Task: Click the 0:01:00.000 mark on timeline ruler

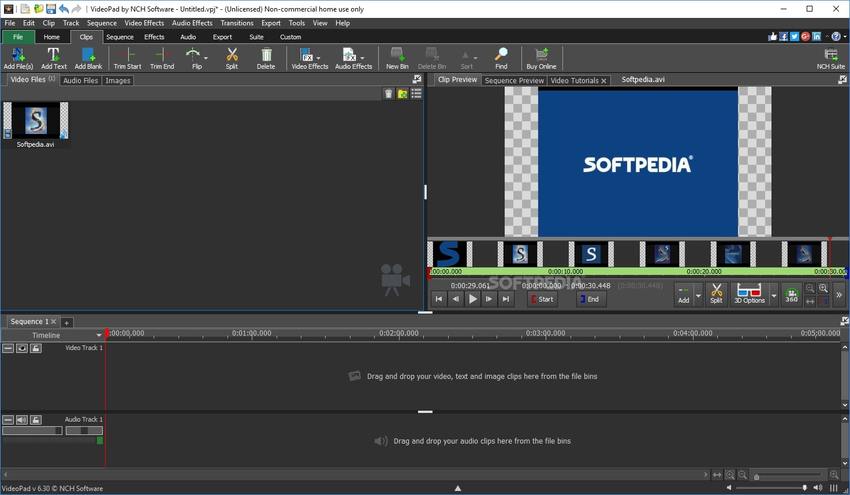Action: pos(252,333)
